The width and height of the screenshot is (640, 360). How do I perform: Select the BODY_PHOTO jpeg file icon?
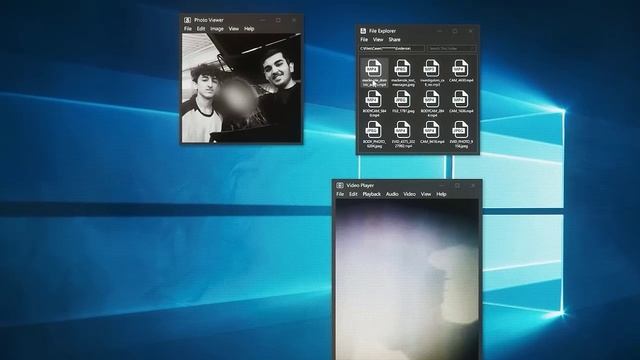point(374,134)
